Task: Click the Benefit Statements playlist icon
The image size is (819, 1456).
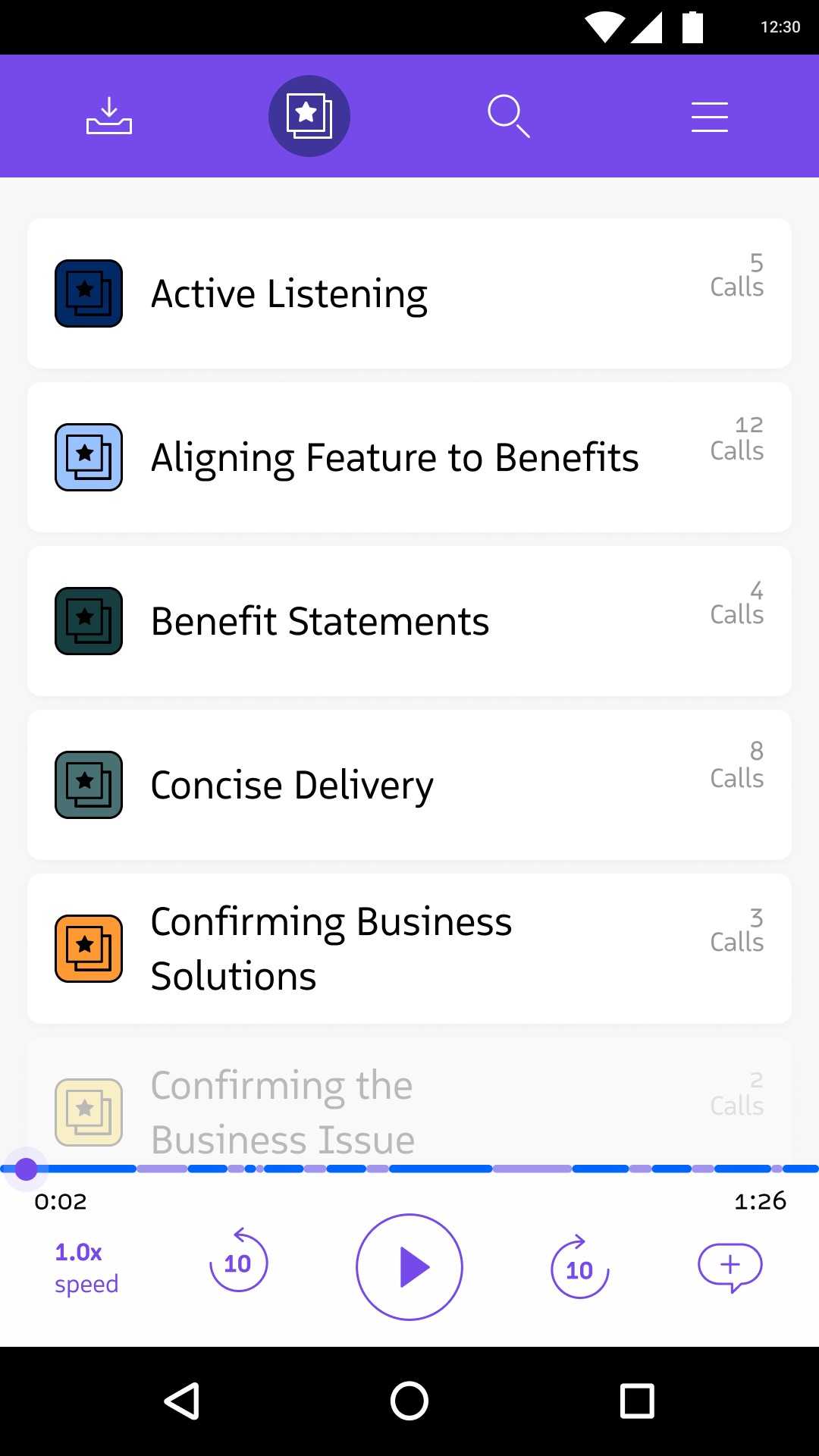Action: [x=89, y=621]
